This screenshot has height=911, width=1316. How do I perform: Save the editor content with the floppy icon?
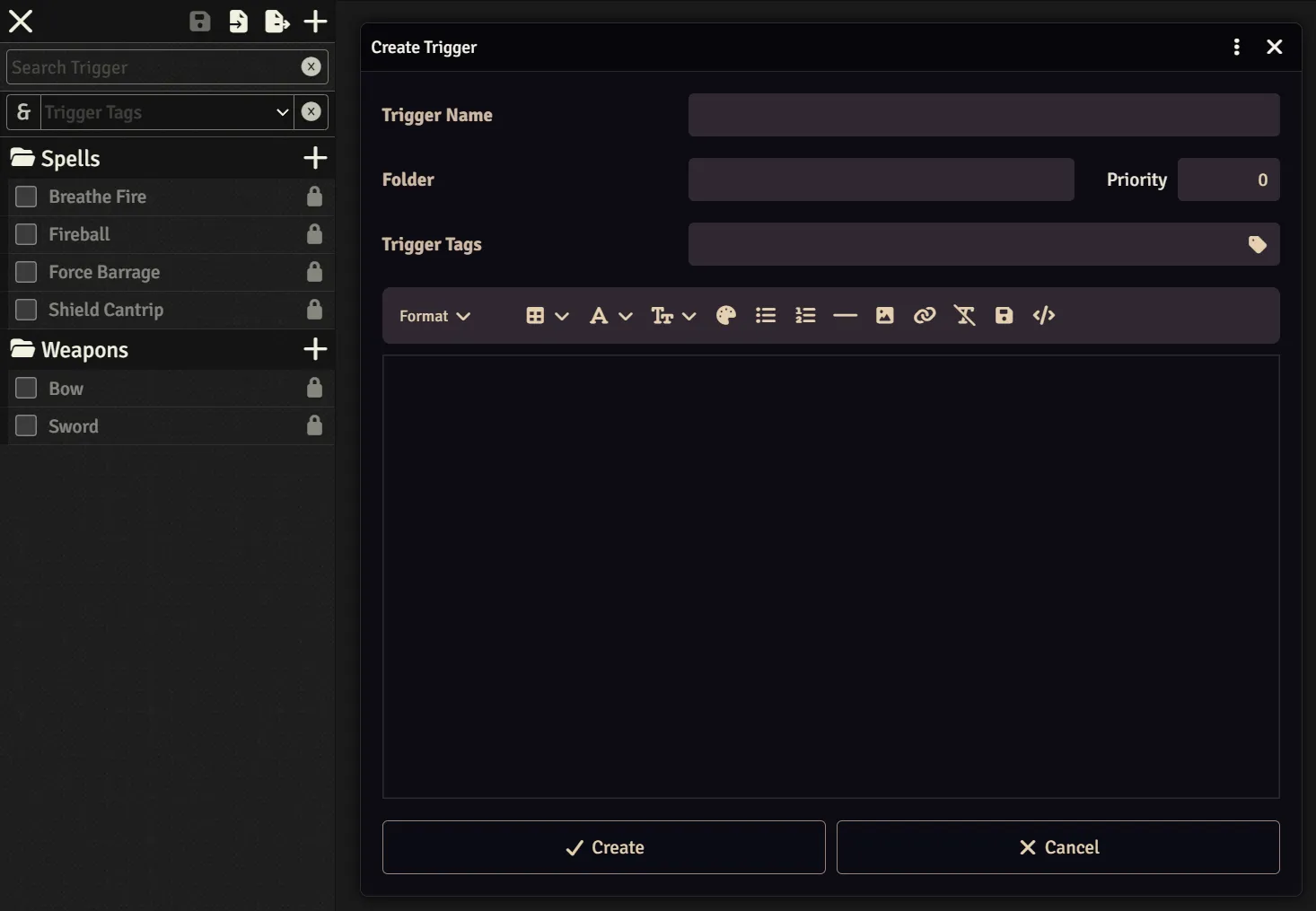click(1005, 316)
